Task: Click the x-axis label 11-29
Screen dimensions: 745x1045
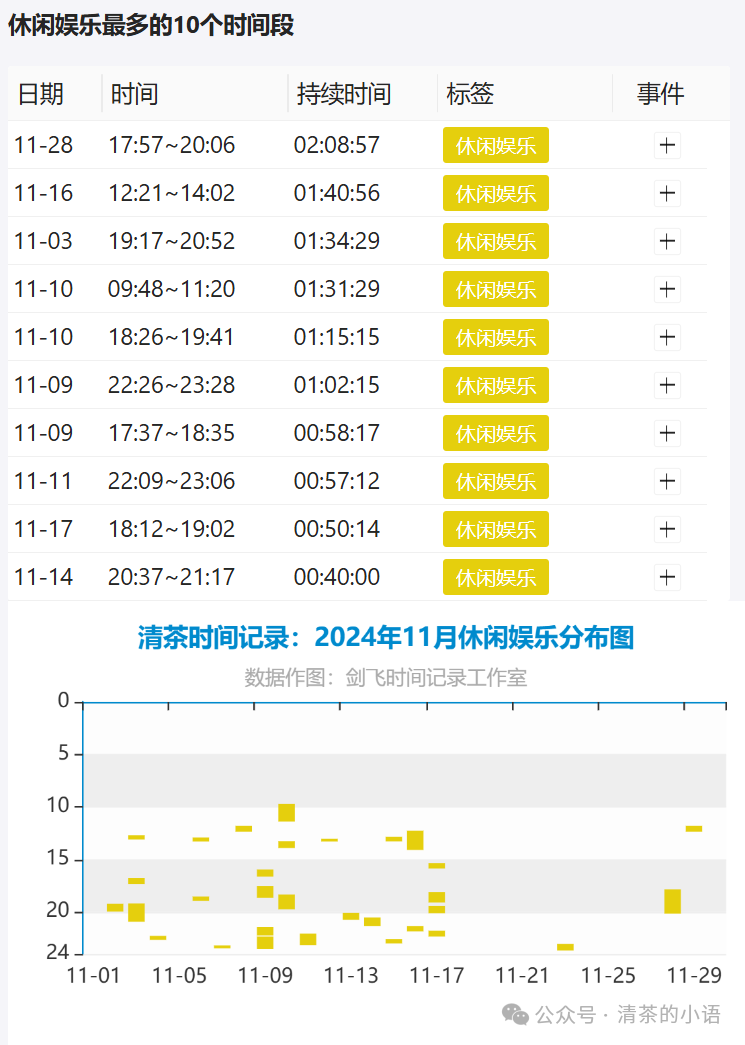Action: click(x=694, y=976)
